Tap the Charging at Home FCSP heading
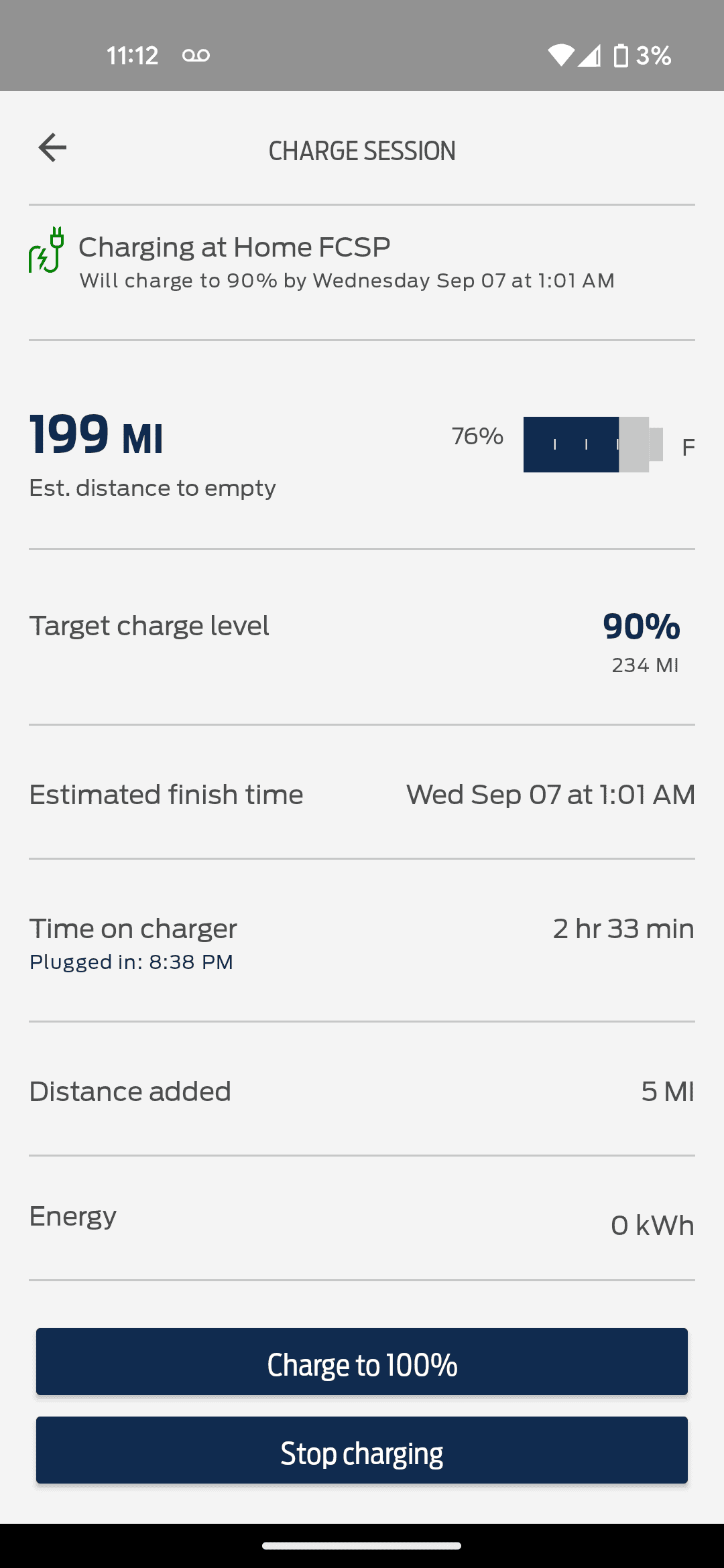724x1568 pixels. (235, 247)
